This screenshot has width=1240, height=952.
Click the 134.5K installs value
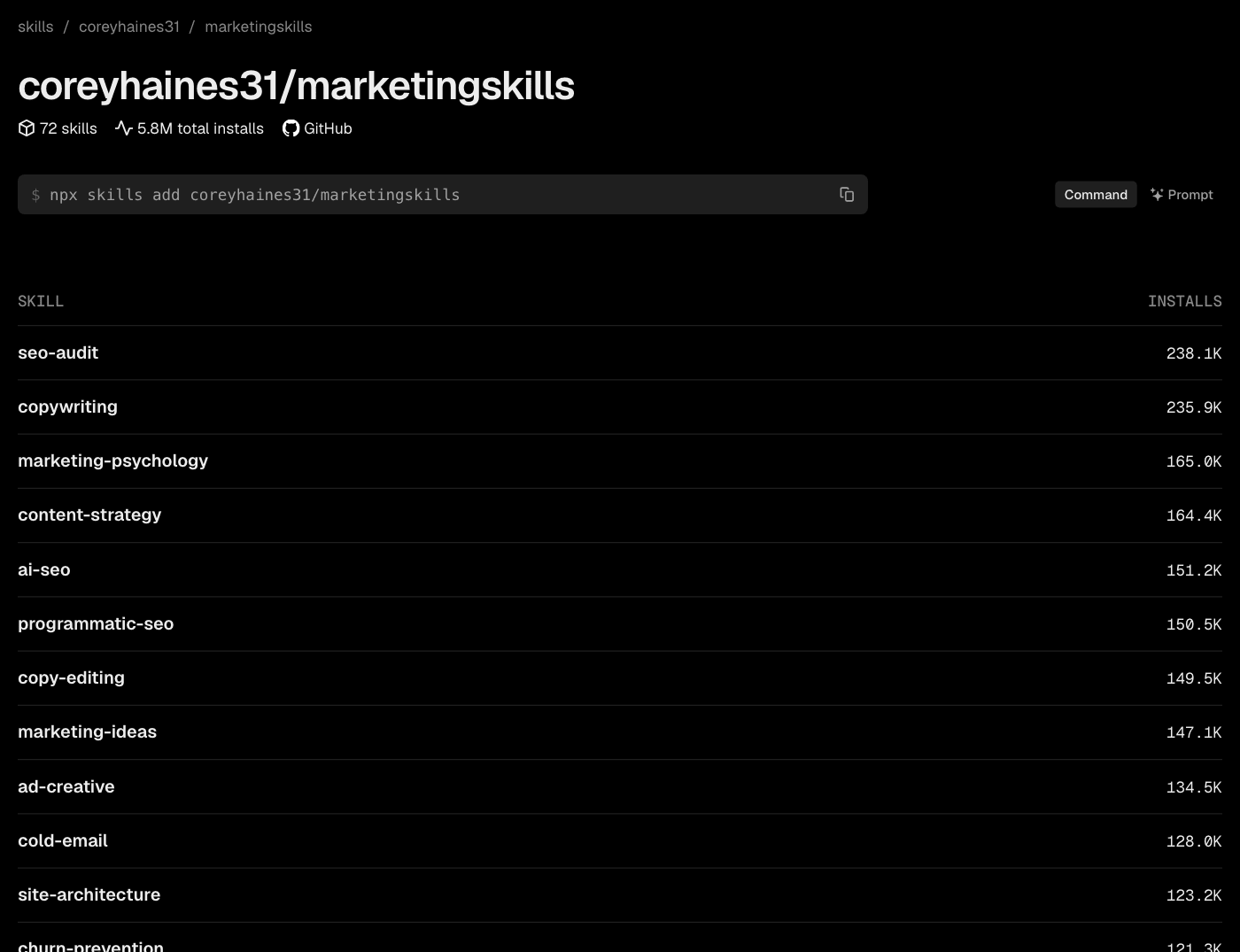1194,787
